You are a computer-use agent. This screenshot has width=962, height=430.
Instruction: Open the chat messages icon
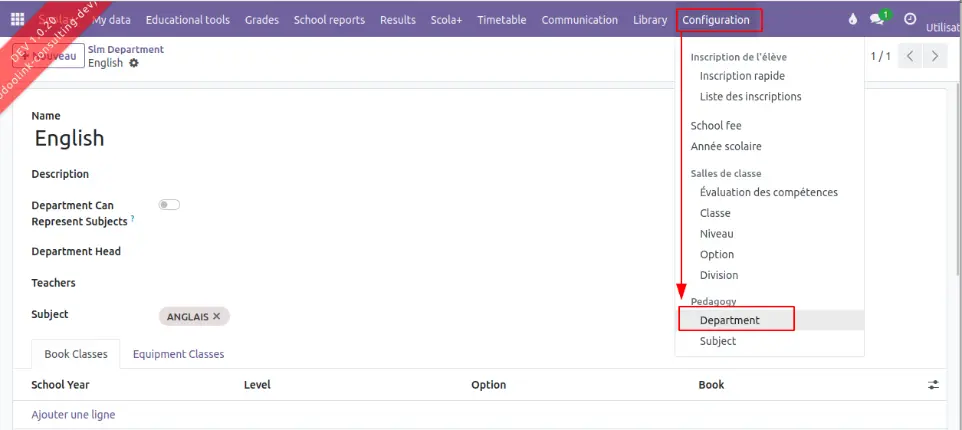(x=878, y=20)
